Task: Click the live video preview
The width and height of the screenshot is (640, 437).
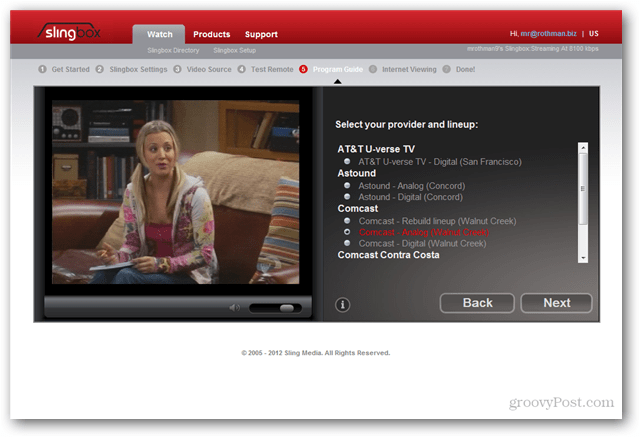Action: (176, 192)
